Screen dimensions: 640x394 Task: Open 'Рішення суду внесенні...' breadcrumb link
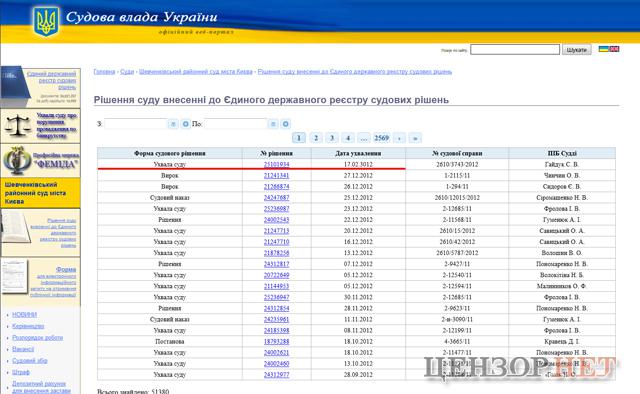355,71
